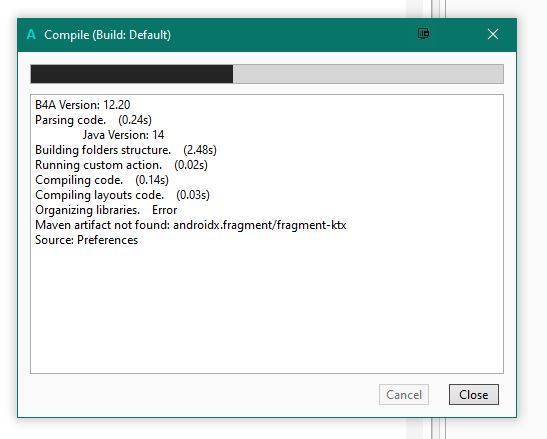
Task: Click the vertical splitter behind the dialog
Action: click(438, 9)
